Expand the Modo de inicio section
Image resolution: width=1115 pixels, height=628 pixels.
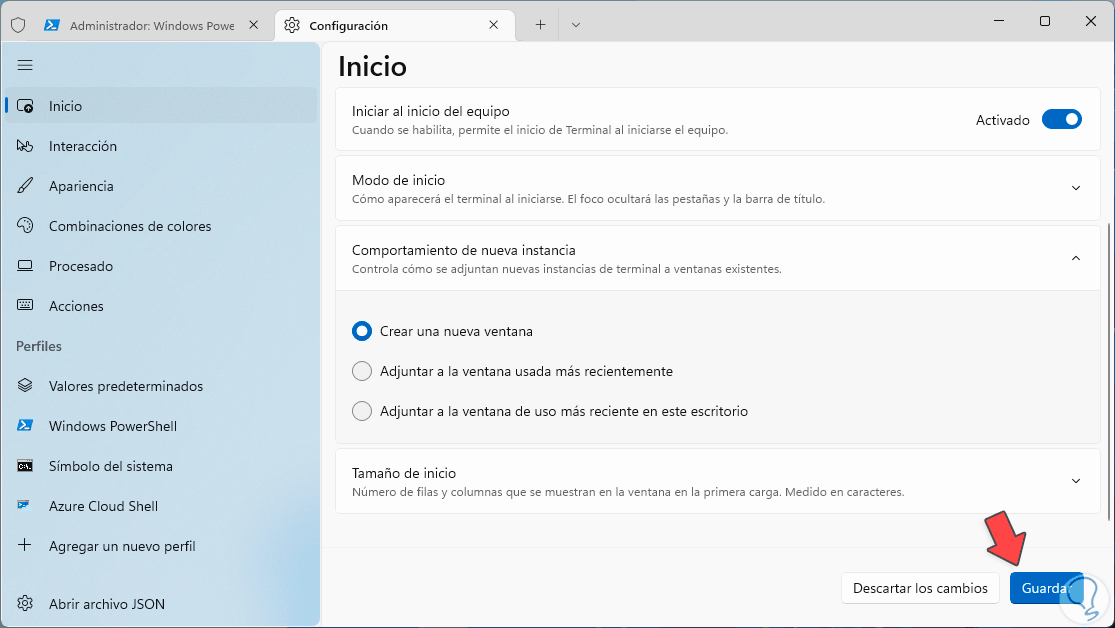click(x=1076, y=188)
